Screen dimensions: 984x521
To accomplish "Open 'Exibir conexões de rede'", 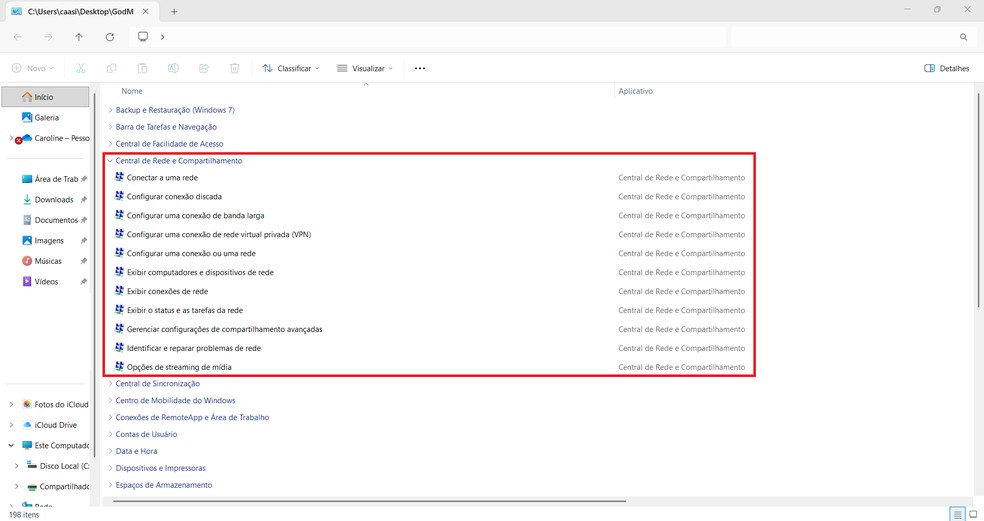I will 167,291.
